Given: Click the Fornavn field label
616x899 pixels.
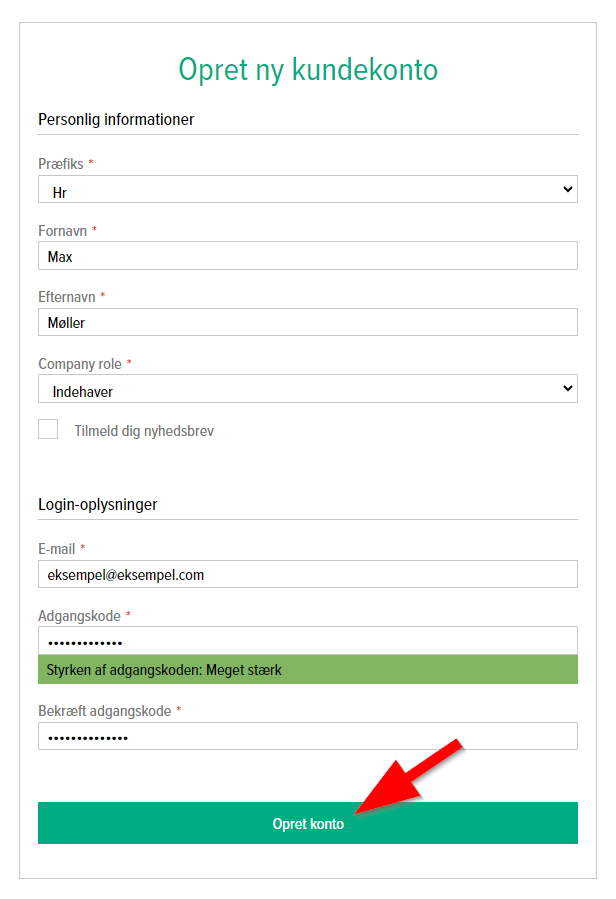Looking at the screenshot, I should coord(62,231).
